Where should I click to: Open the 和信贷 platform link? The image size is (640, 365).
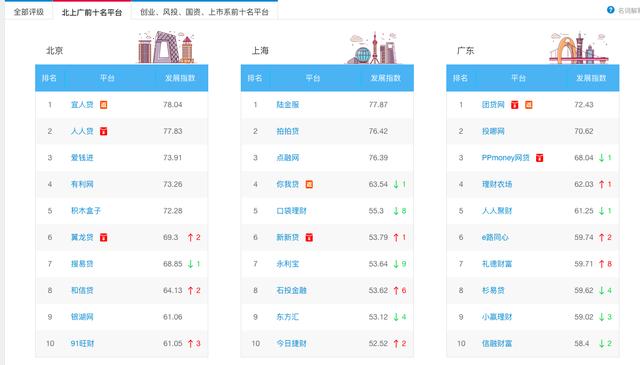(x=82, y=290)
